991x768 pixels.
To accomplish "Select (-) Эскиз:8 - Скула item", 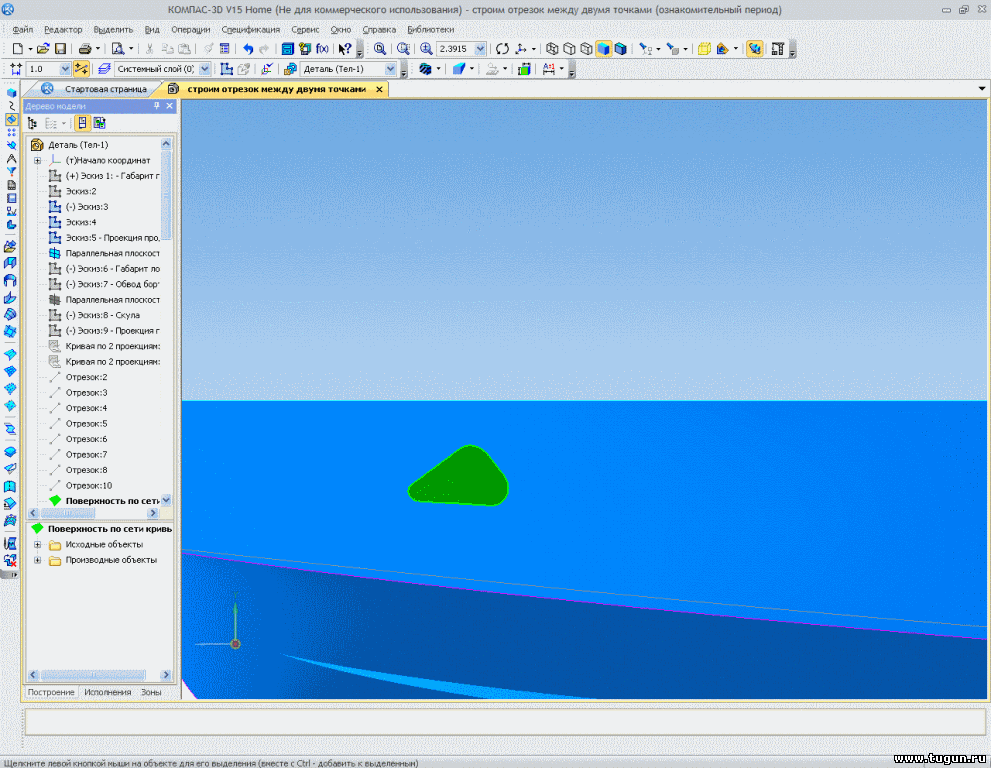I will 102,315.
